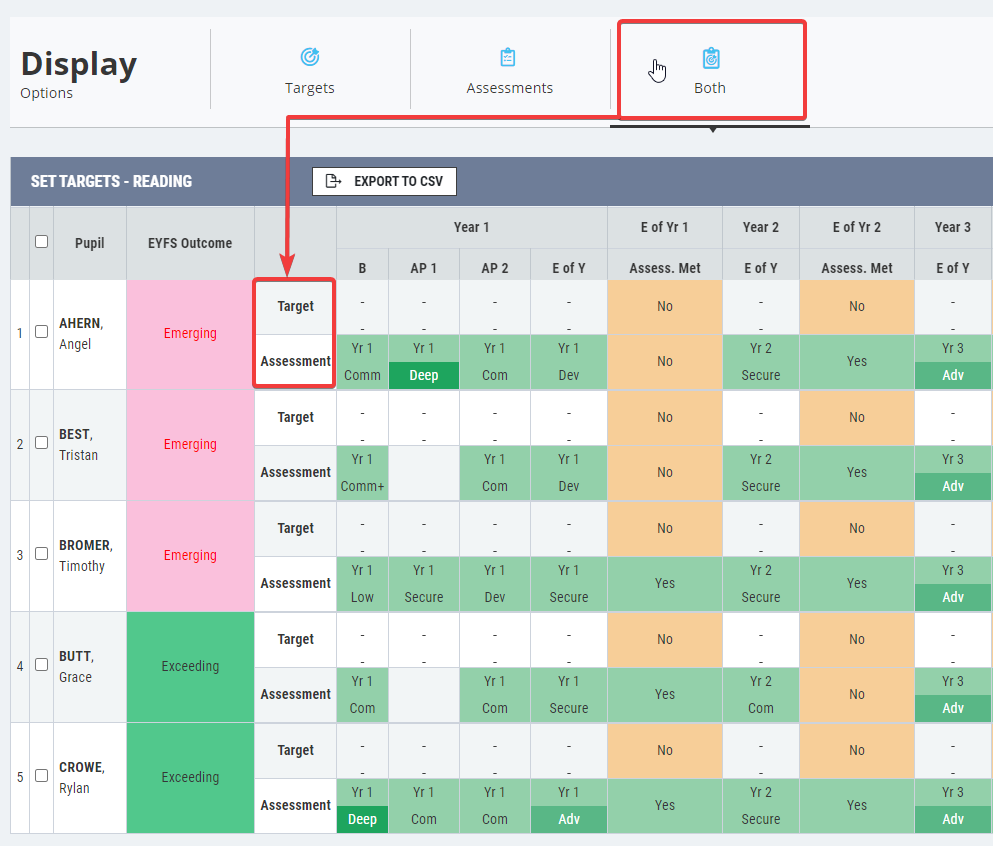This screenshot has height=846, width=993.
Task: Click Exceeding EYFS outcome for BUTT, Grace
Action: (x=190, y=666)
